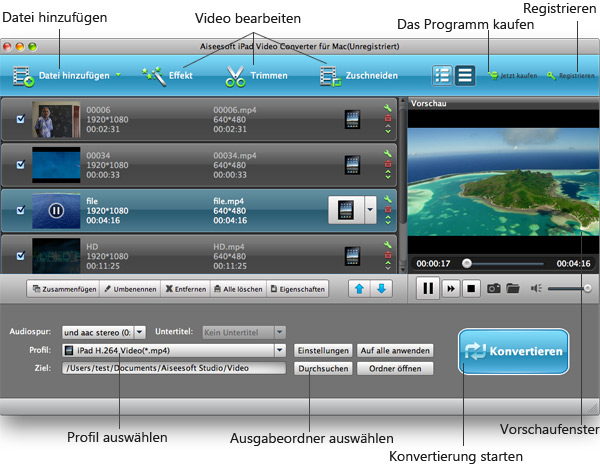This screenshot has height=468, width=600.
Task: Click Auf alle anwenden button
Action: 395,351
